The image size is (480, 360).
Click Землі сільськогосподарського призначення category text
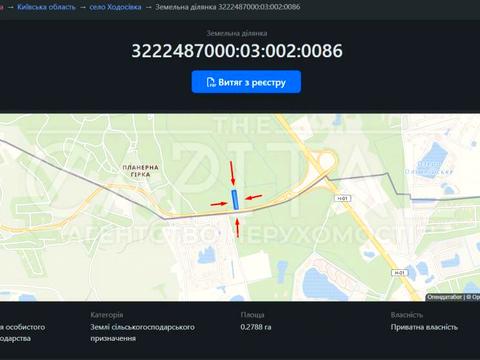pyautogui.click(x=142, y=333)
